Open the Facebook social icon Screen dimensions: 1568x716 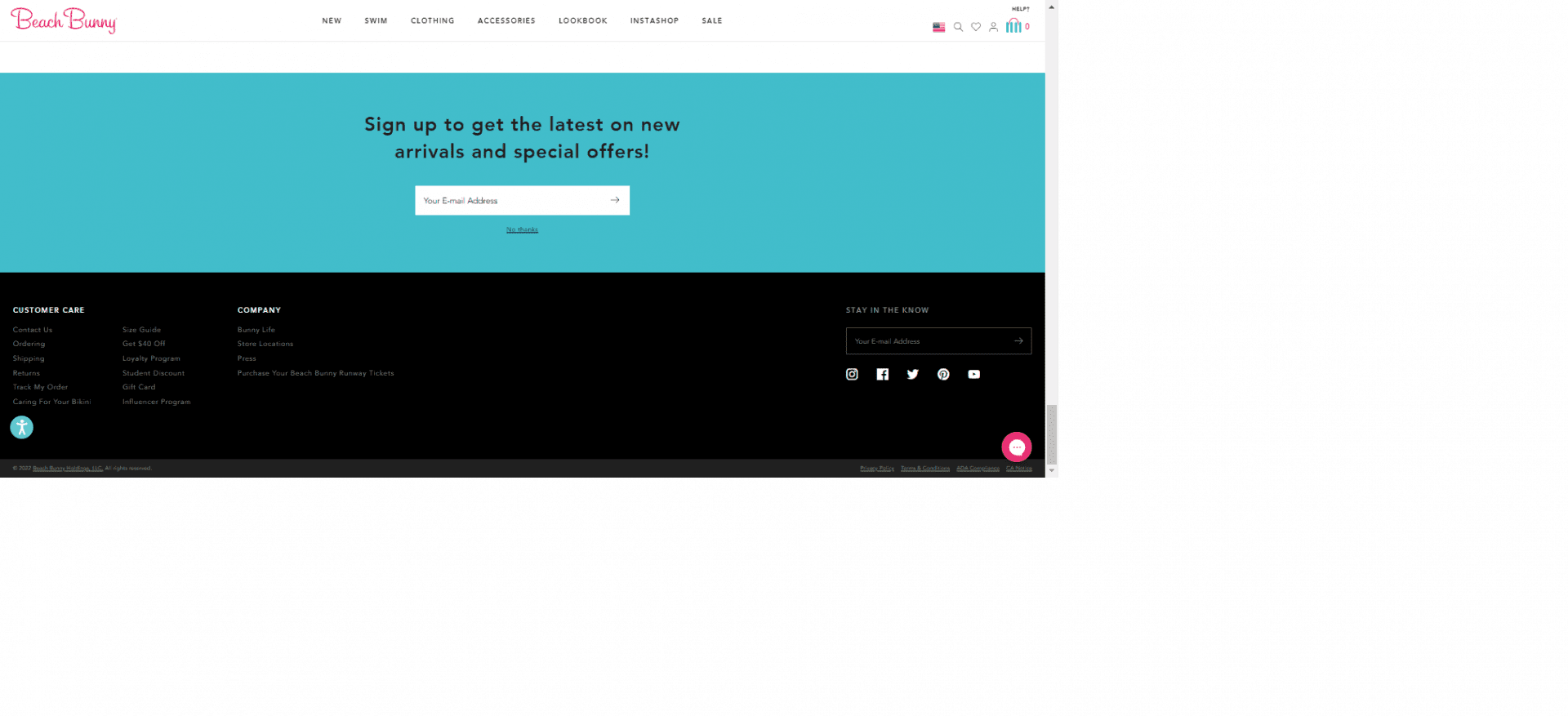(882, 374)
